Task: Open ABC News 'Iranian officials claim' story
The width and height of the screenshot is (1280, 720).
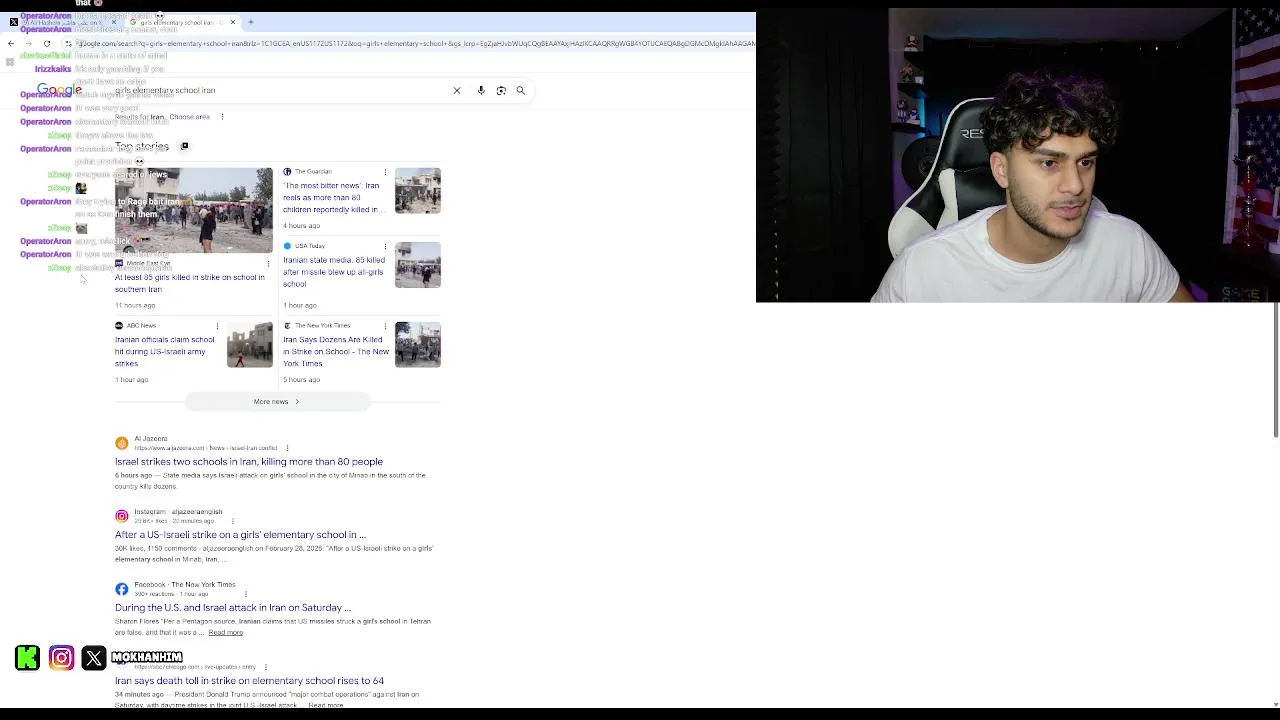Action: tap(165, 351)
